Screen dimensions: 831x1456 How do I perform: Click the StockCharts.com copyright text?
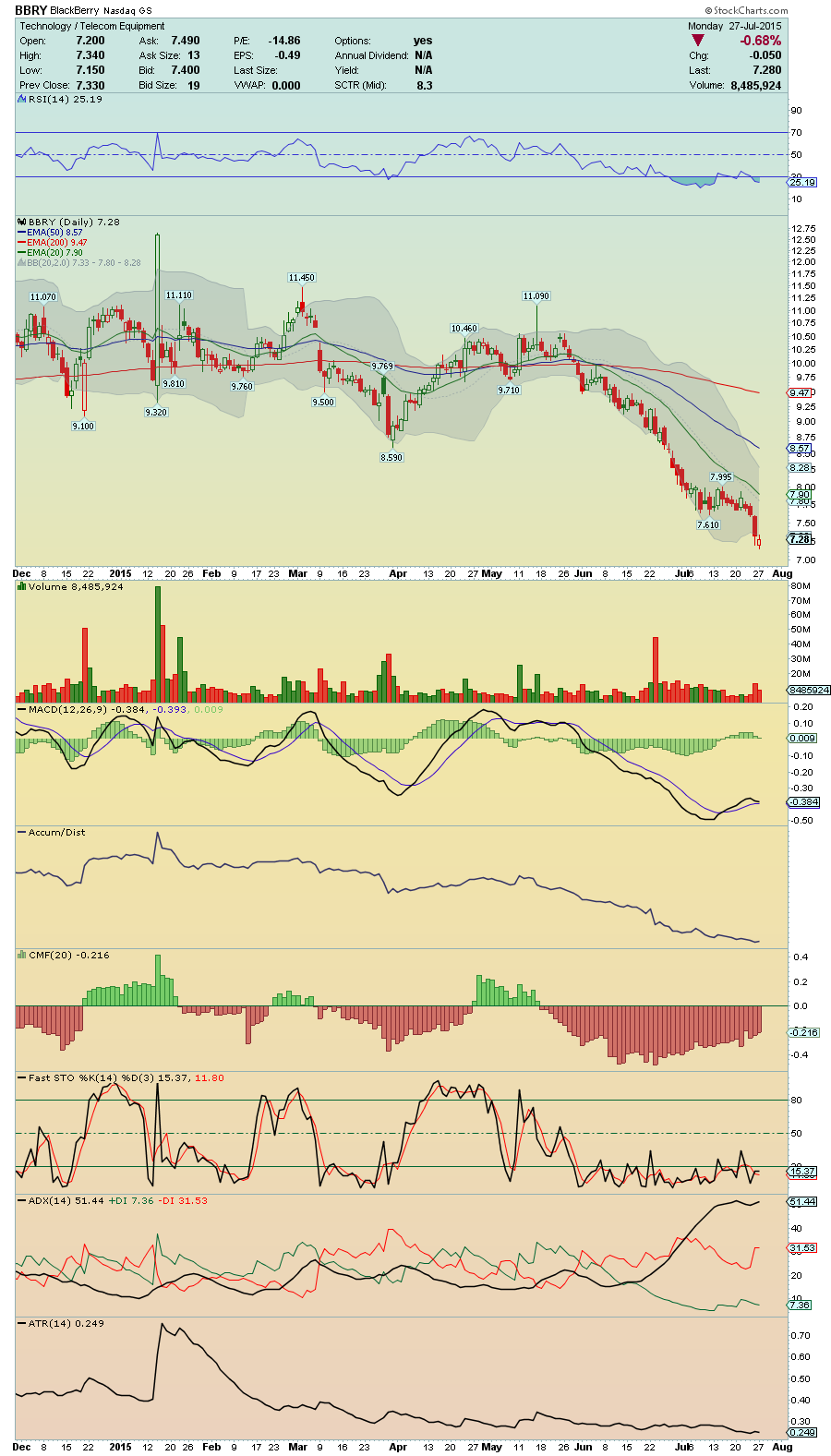747,11
